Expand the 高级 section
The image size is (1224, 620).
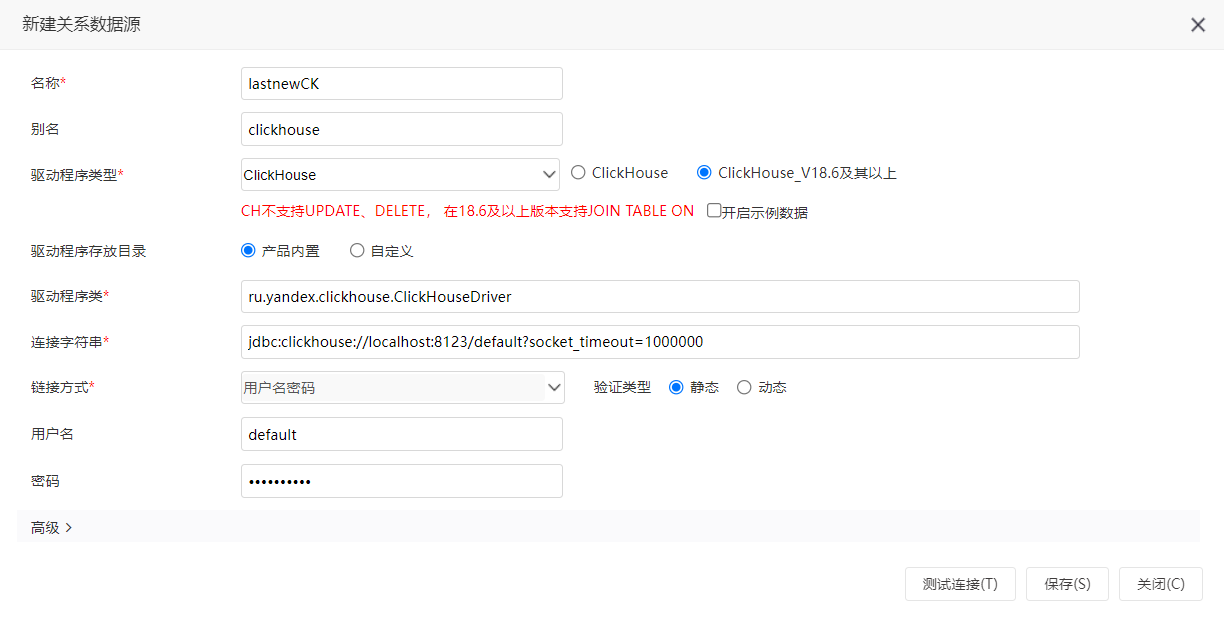coord(52,527)
